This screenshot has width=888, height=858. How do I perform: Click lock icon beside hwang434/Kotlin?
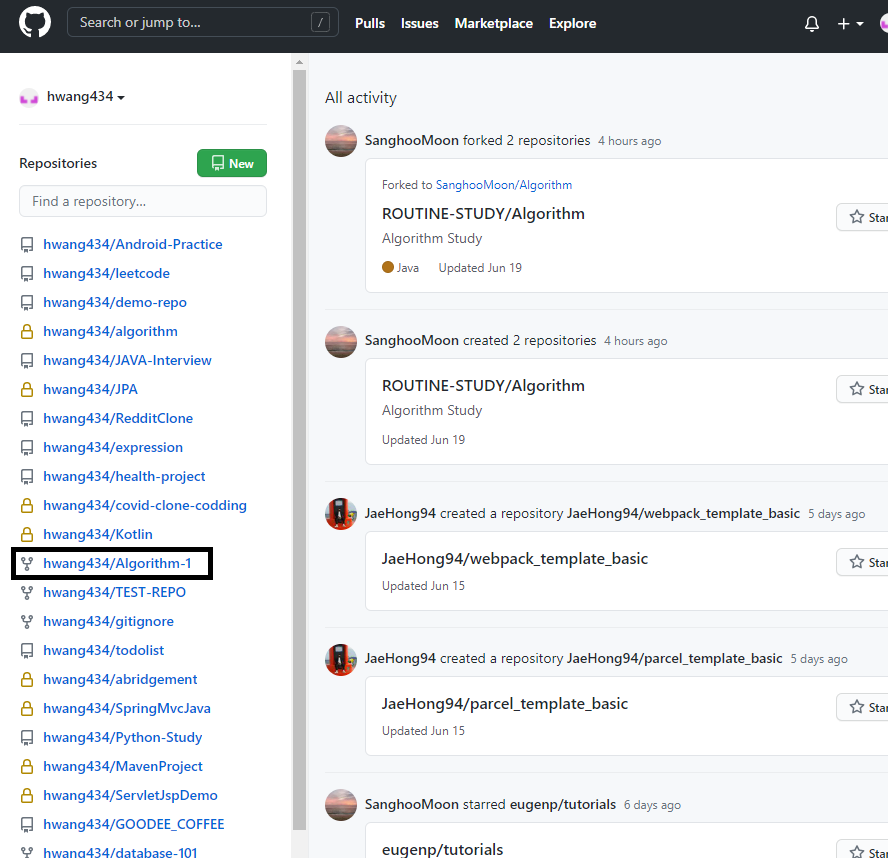click(27, 534)
